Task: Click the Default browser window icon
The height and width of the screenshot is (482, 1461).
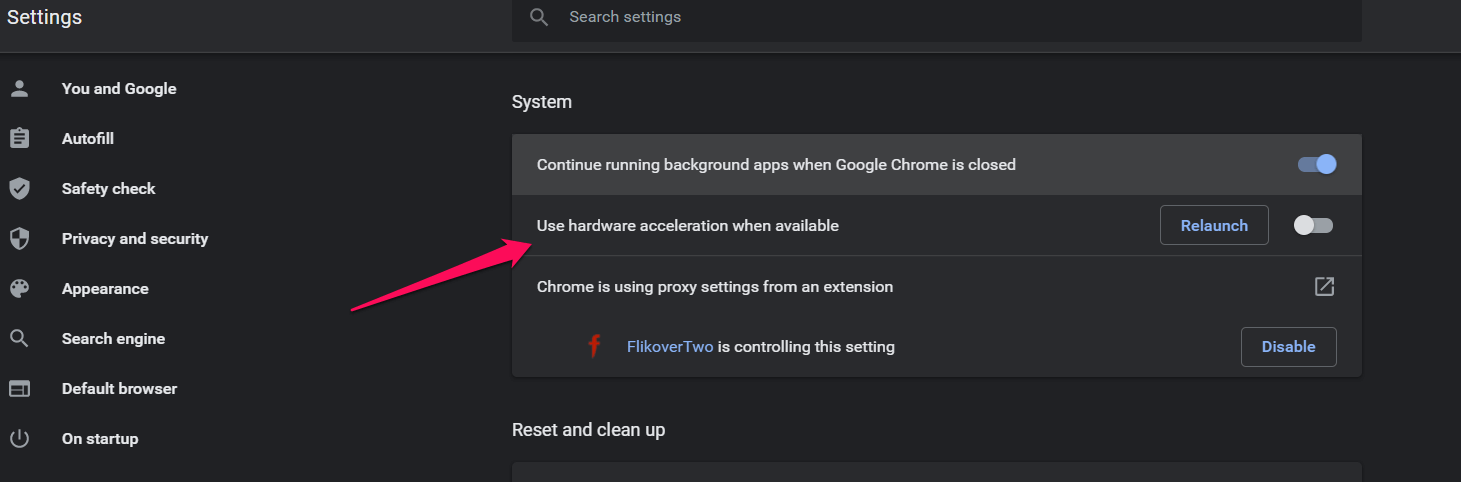Action: pos(19,388)
